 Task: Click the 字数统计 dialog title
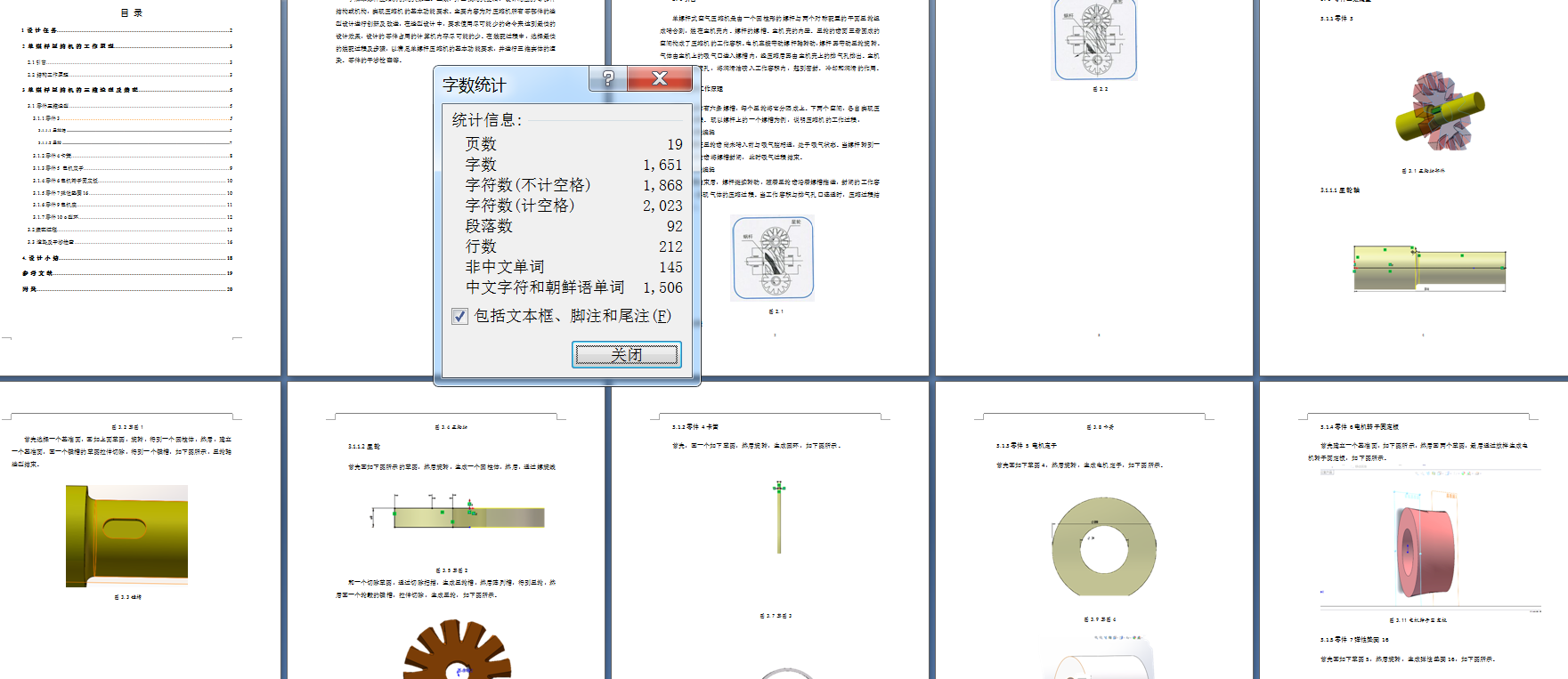(475, 85)
